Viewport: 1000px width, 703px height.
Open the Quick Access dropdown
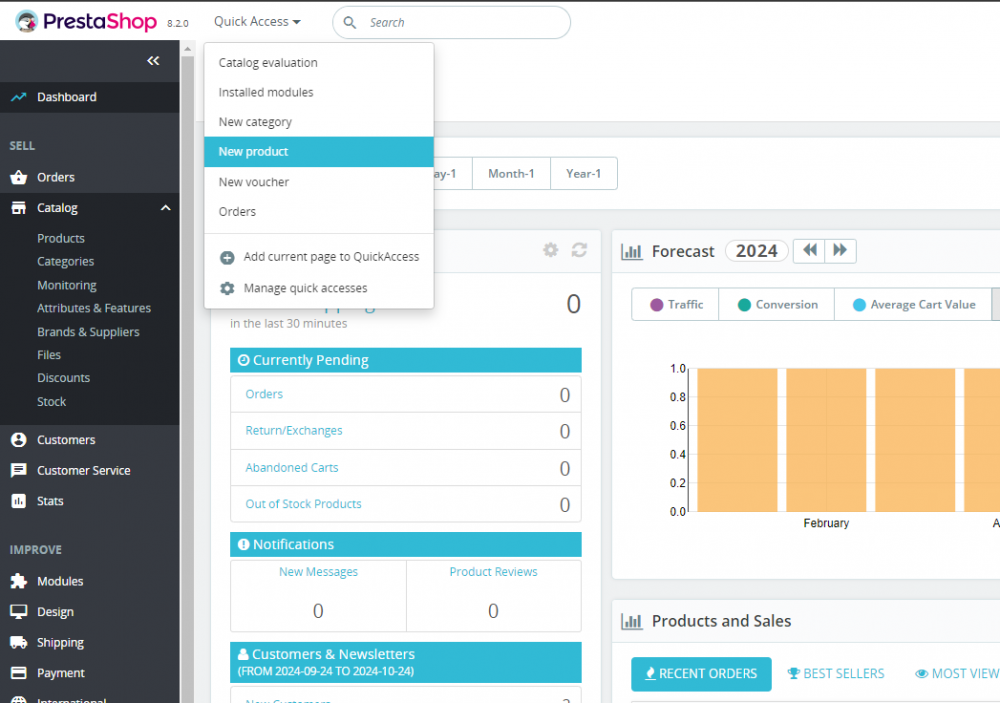256,20
